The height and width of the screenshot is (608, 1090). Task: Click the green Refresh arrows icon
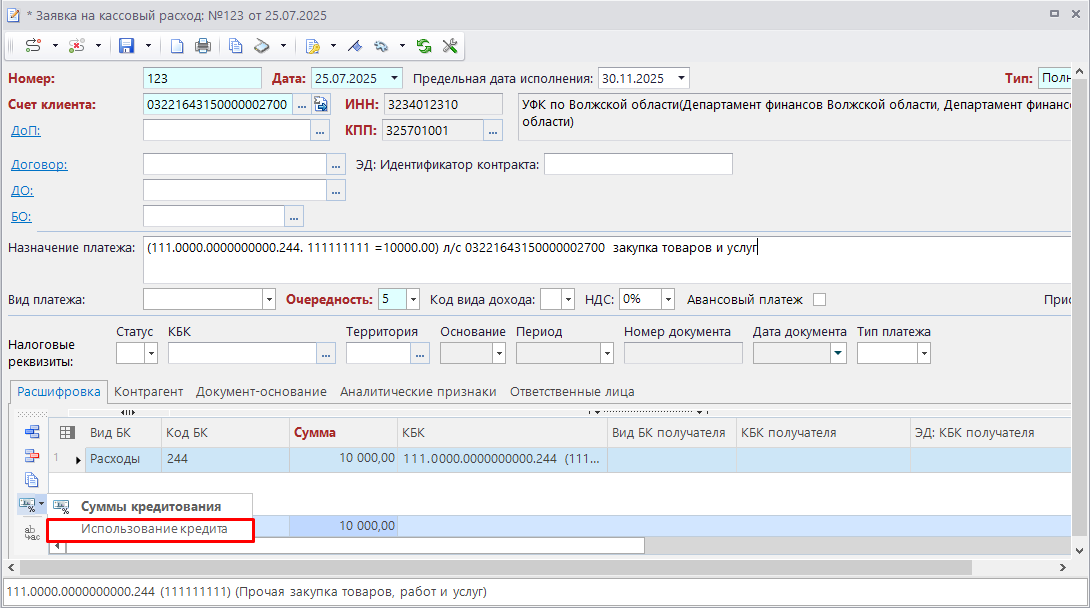(424, 46)
